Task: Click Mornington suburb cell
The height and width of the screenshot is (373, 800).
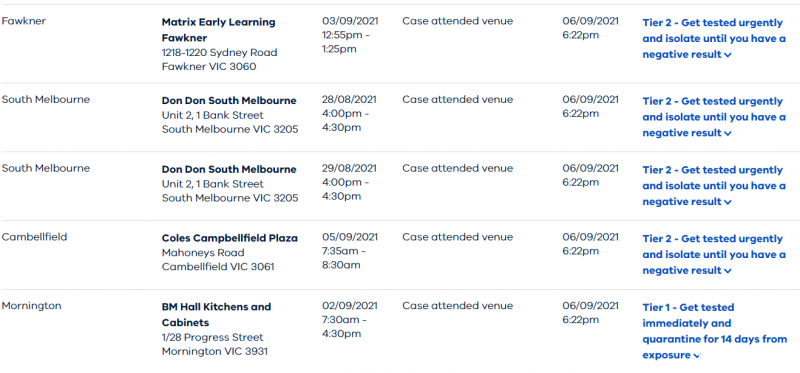Action: 31,306
